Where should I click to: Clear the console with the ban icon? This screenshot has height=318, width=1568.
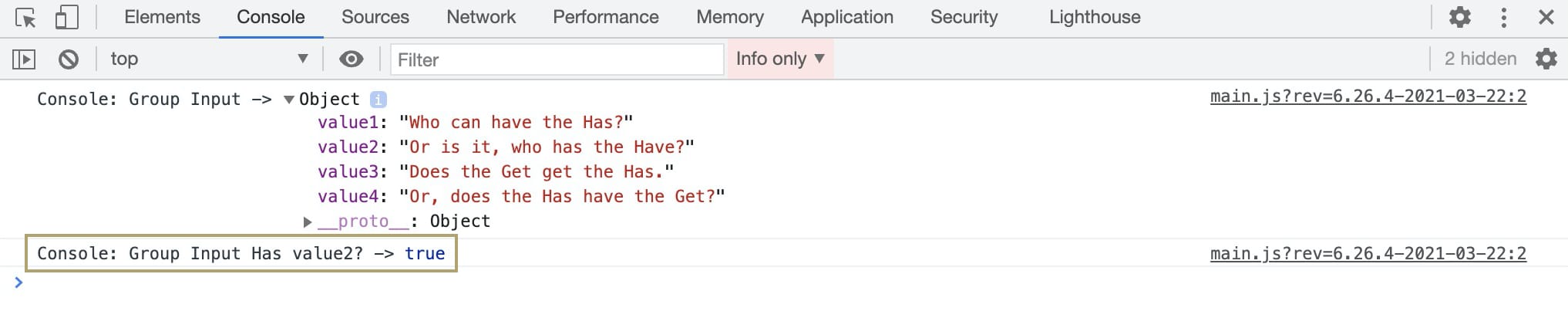pos(69,59)
